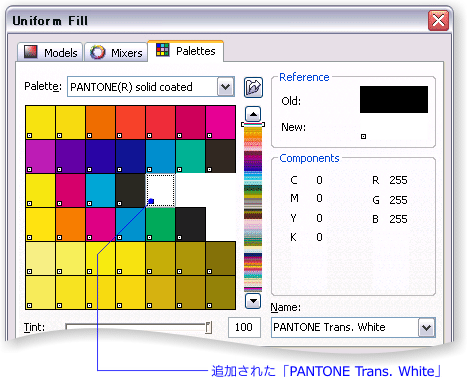Switch to the Mixers tab
Image resolution: width=467 pixels, height=377 pixels.
116,52
